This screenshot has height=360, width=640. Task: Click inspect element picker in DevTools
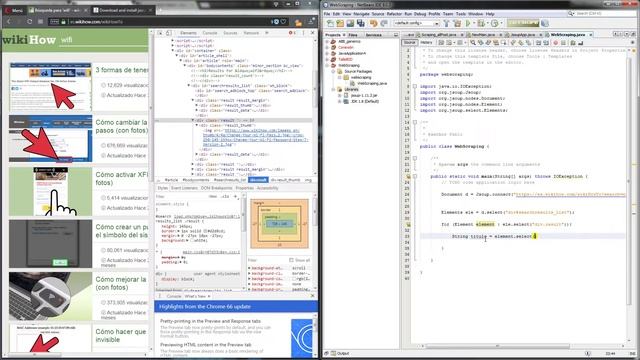160,33
